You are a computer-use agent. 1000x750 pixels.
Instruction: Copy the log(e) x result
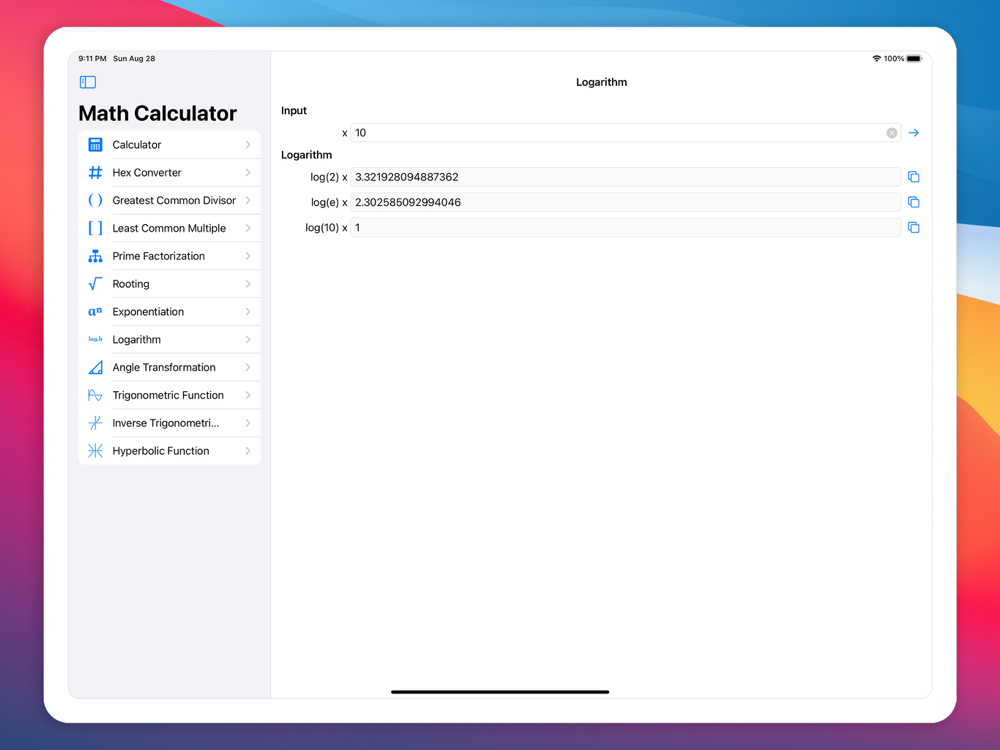pyautogui.click(x=913, y=202)
